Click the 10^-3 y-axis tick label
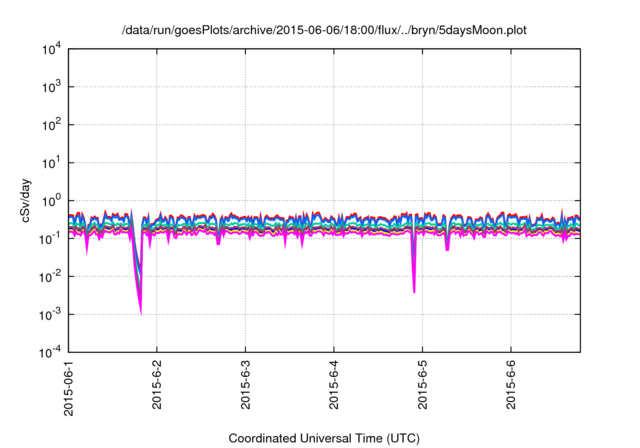Viewport: 640px width, 448px height. pyautogui.click(x=50, y=315)
